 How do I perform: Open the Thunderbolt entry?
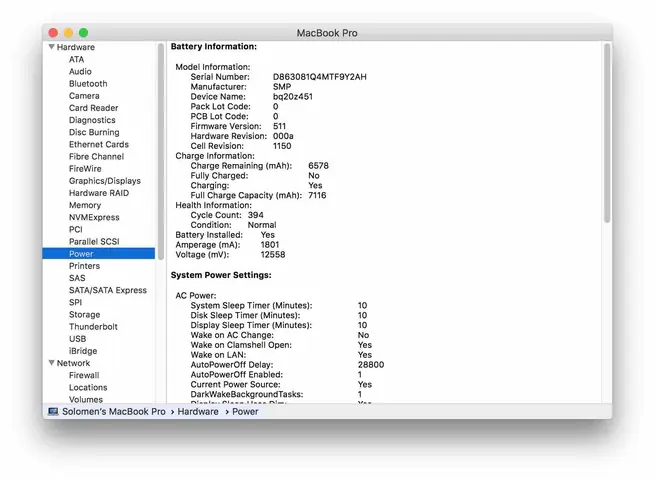point(93,326)
